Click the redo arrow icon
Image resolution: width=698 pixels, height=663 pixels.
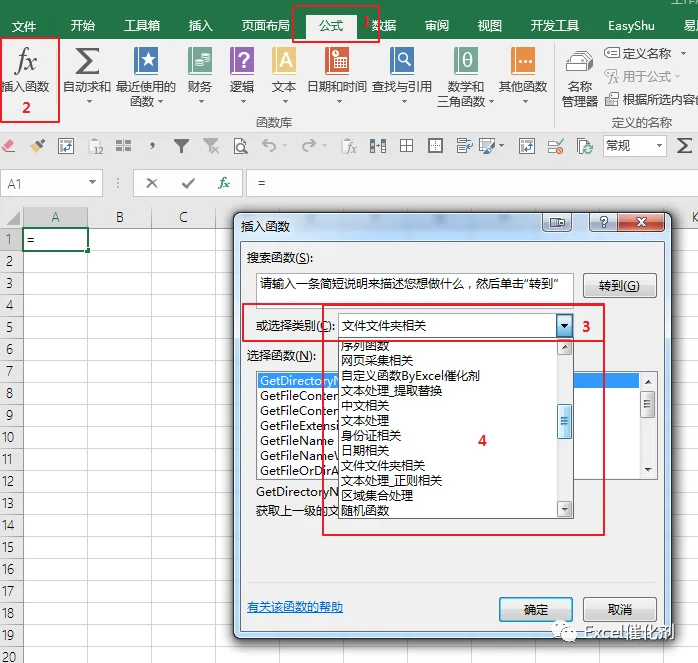point(308,146)
